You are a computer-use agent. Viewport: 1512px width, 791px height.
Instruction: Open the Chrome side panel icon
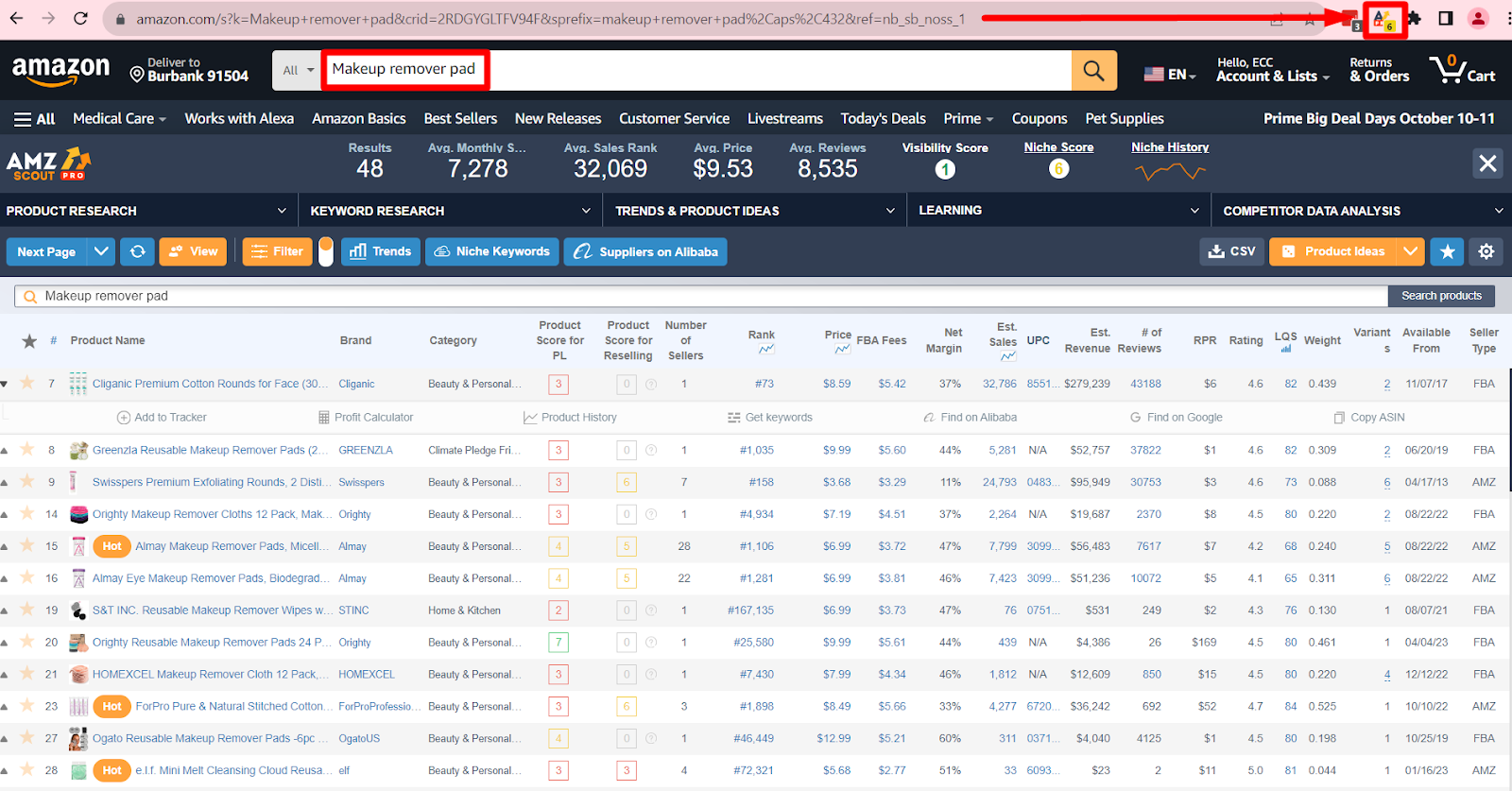pyautogui.click(x=1446, y=18)
